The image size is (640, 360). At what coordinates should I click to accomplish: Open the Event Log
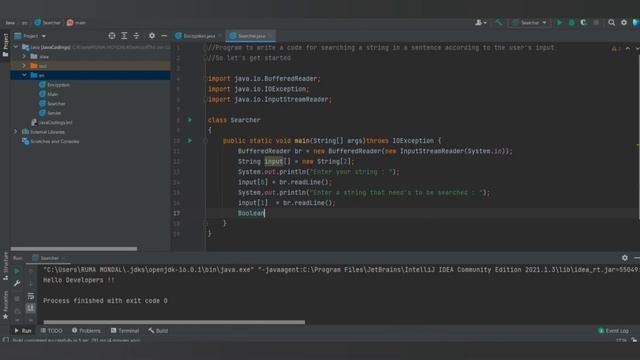[613, 331]
